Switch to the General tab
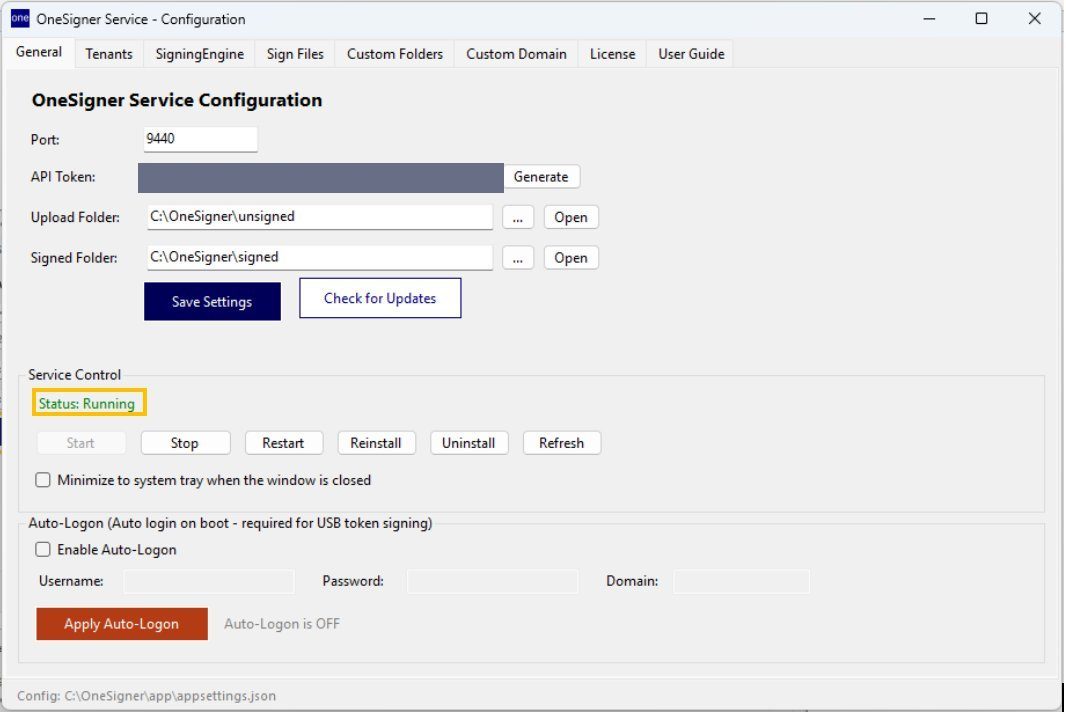This screenshot has height=712, width=1066. pyautogui.click(x=39, y=52)
